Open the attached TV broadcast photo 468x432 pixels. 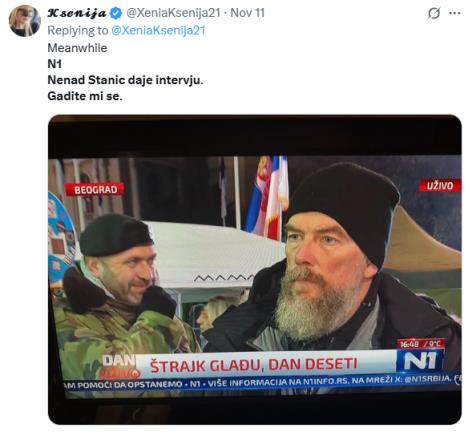(x=255, y=269)
